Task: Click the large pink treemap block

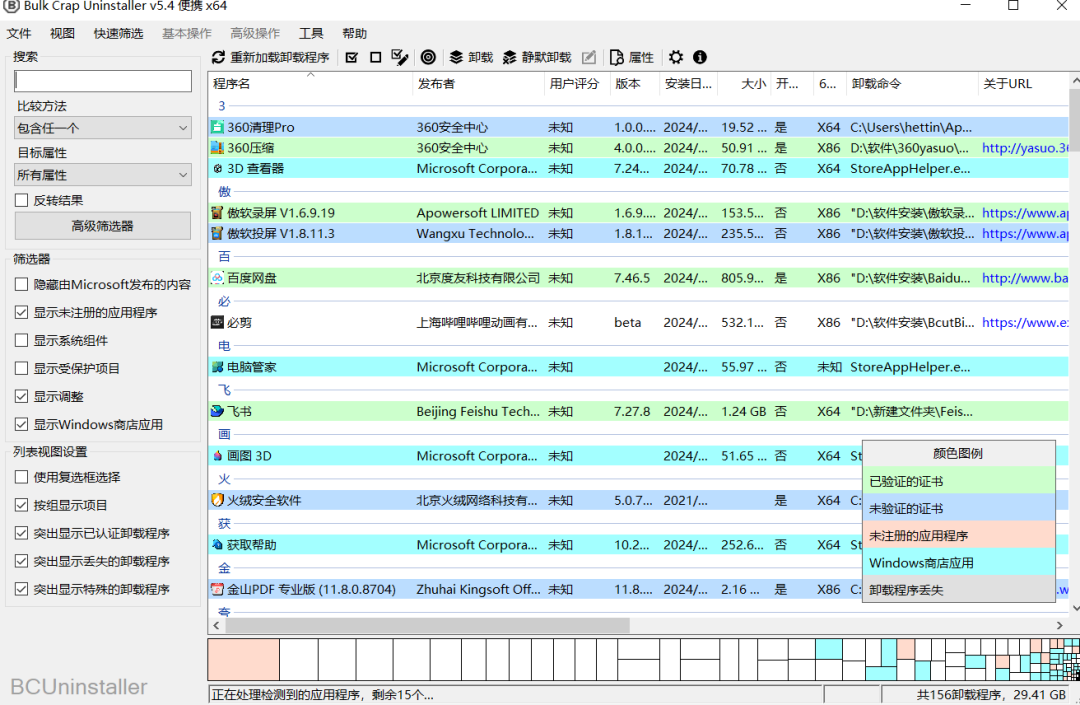Action: [x=244, y=660]
